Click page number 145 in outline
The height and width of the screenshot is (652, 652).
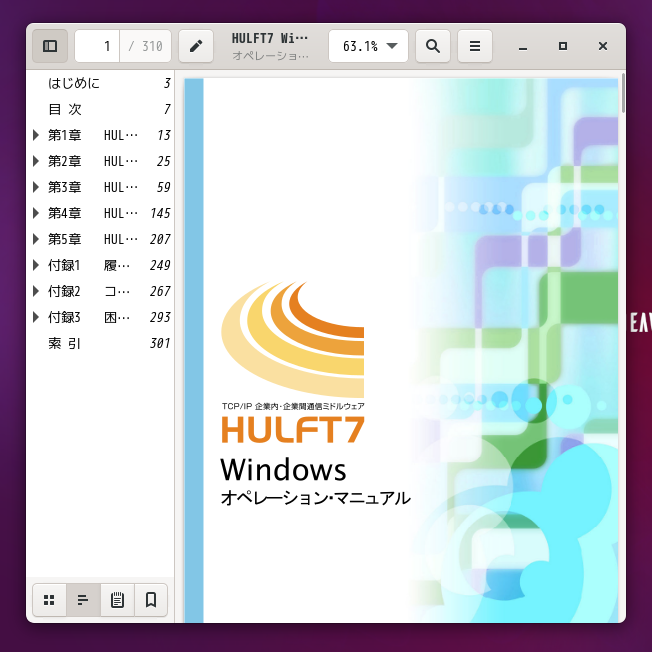tap(160, 213)
